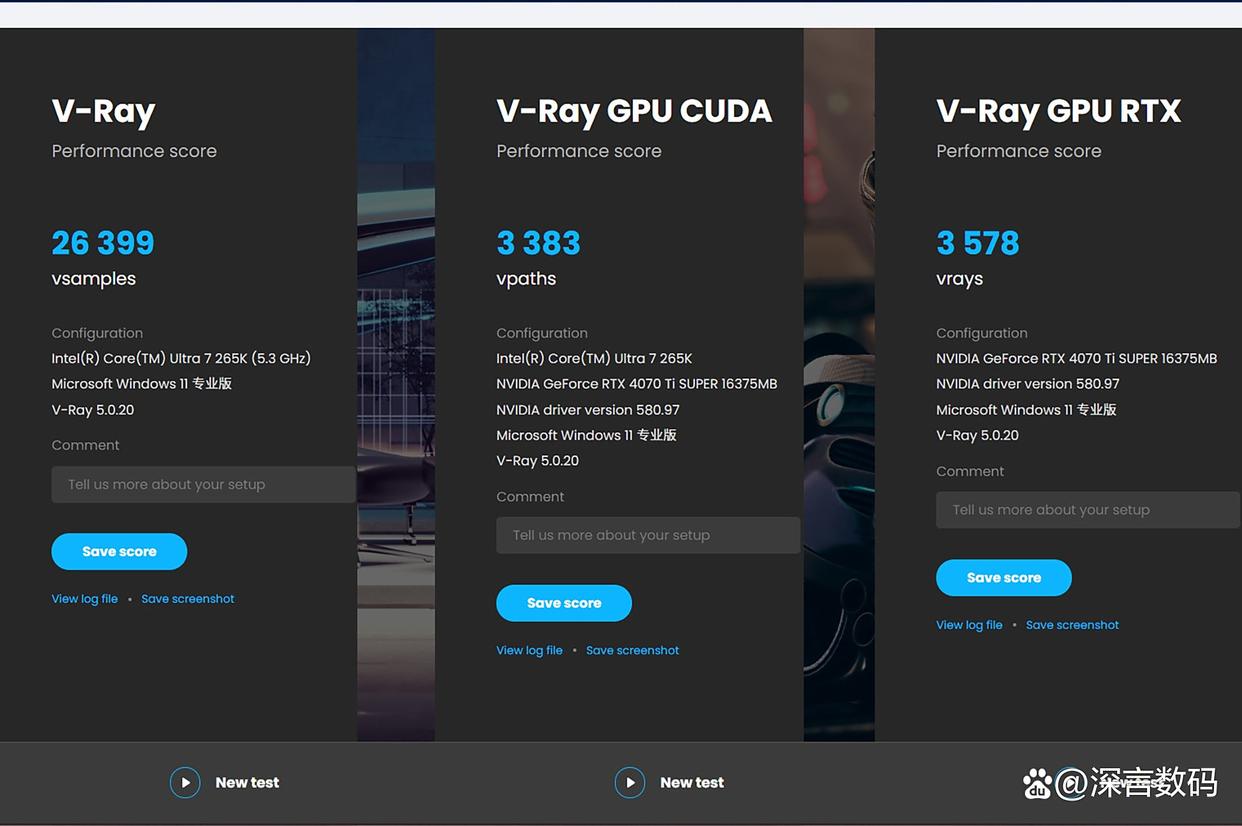Screen dimensions: 1242x826
Task: Click Save screenshot in the GPU RTX panel
Action: tap(1072, 625)
